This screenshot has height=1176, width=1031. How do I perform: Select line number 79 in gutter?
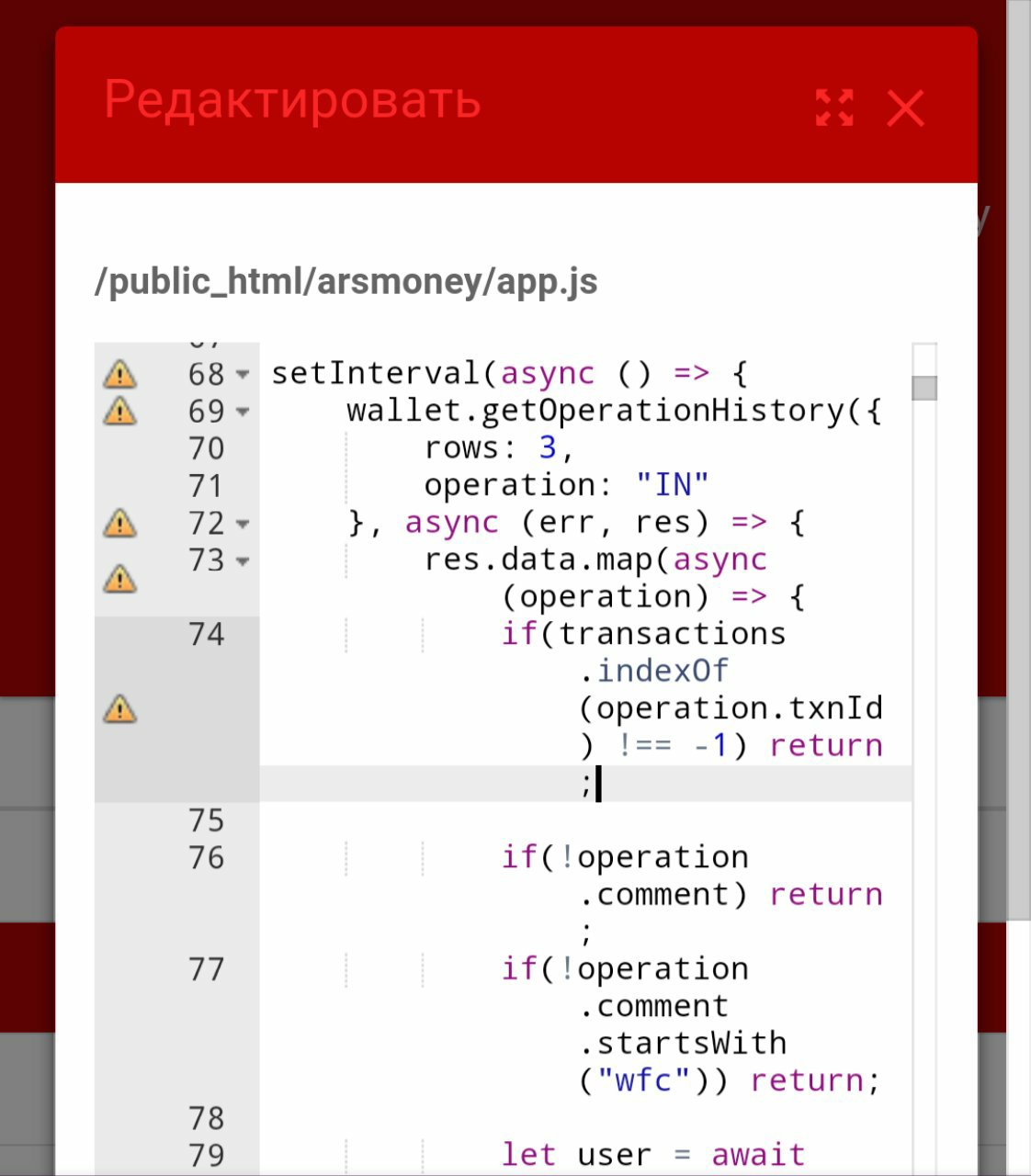tap(206, 1155)
